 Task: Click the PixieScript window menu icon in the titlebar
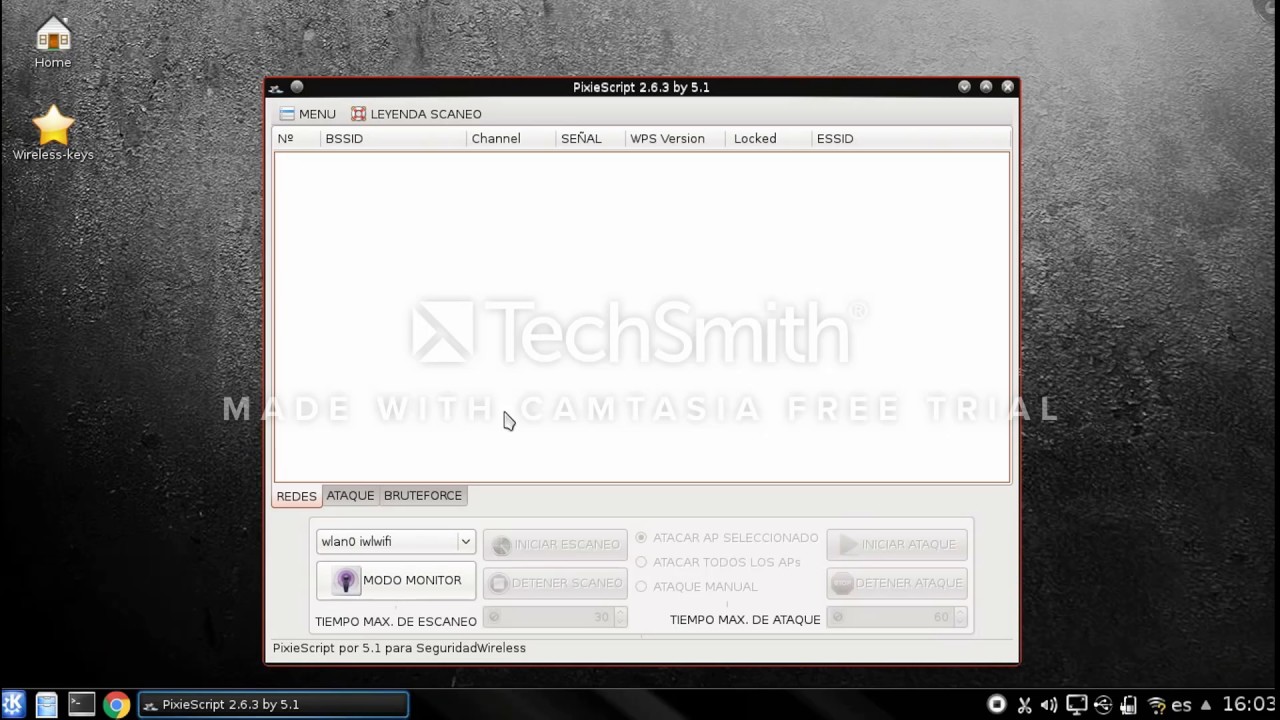click(x=276, y=88)
